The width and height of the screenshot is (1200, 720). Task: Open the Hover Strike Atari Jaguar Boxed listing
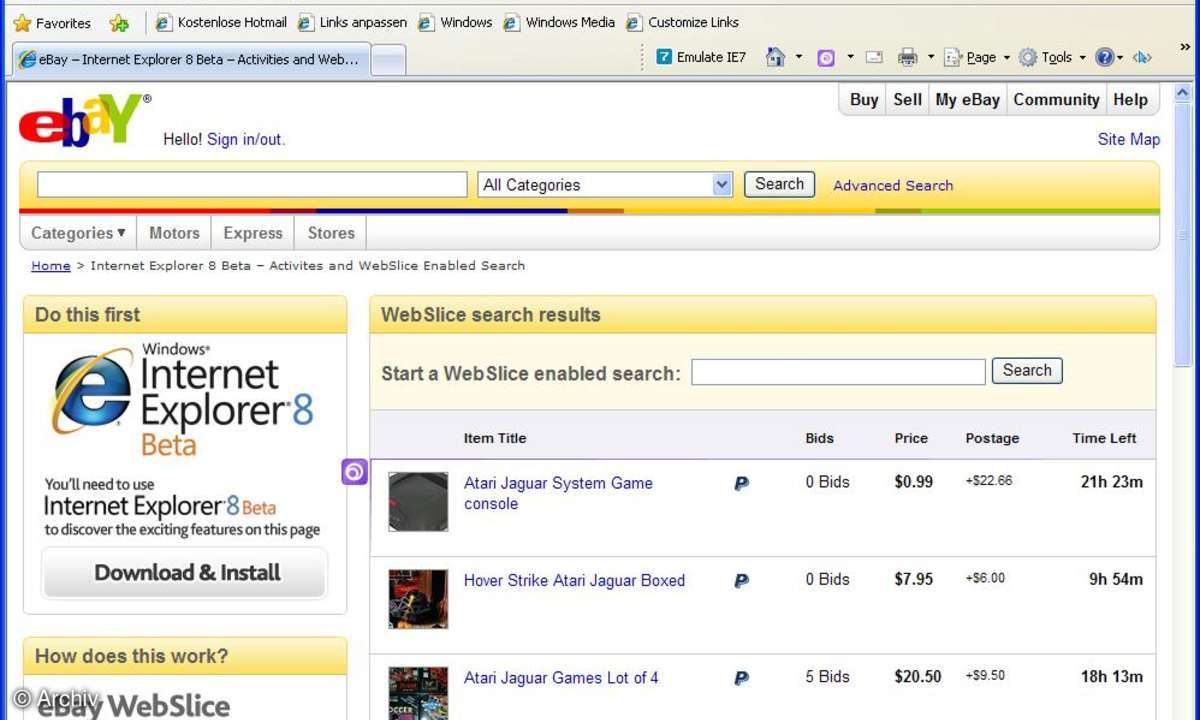click(574, 580)
